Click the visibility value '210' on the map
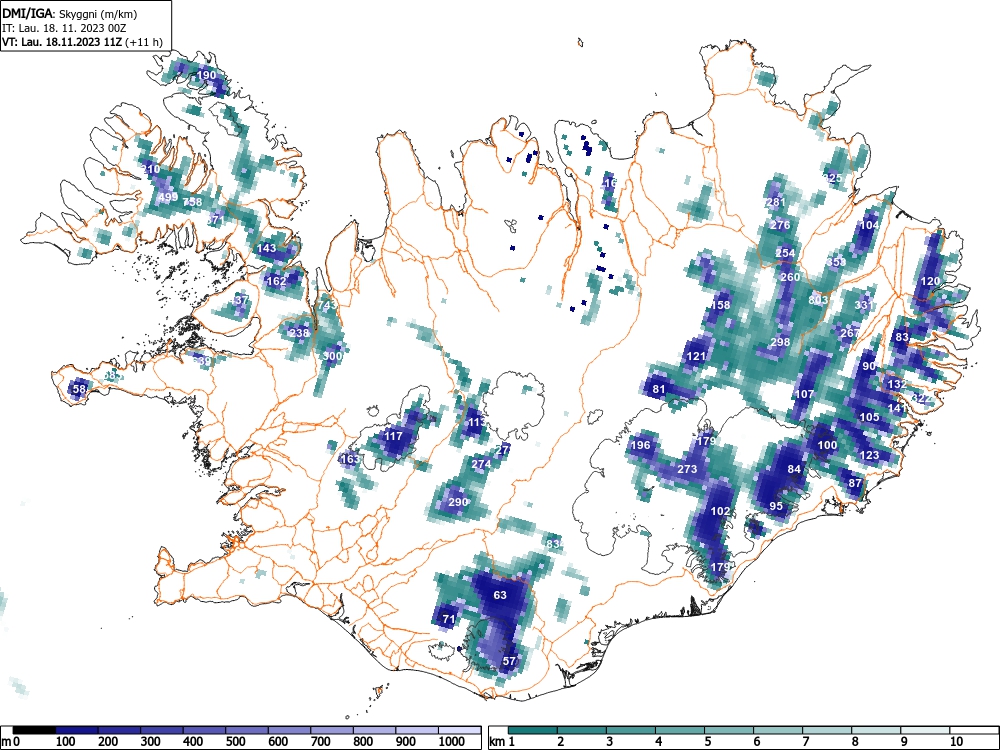Viewport: 1000px width, 750px height. click(151, 170)
